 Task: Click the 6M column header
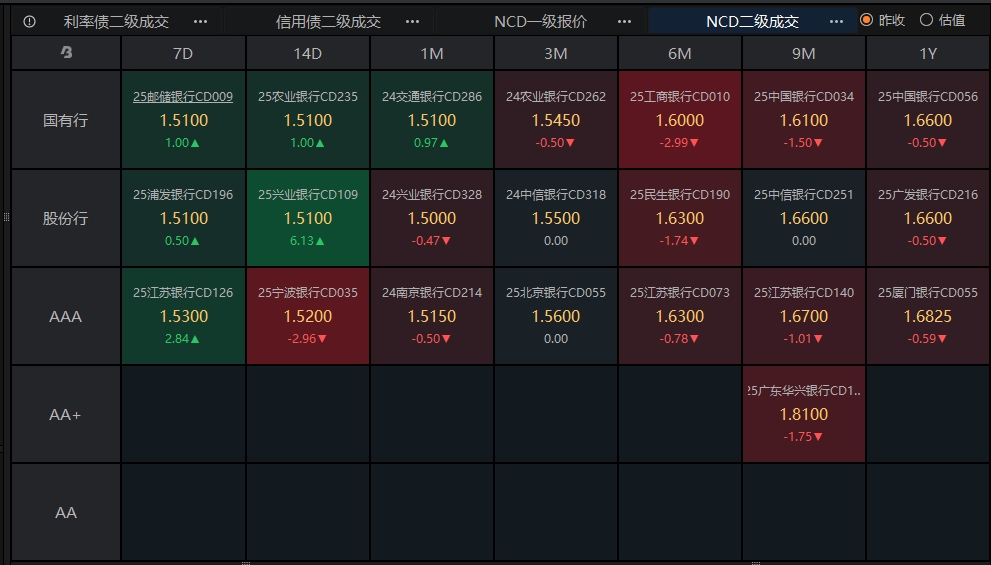(x=679, y=53)
